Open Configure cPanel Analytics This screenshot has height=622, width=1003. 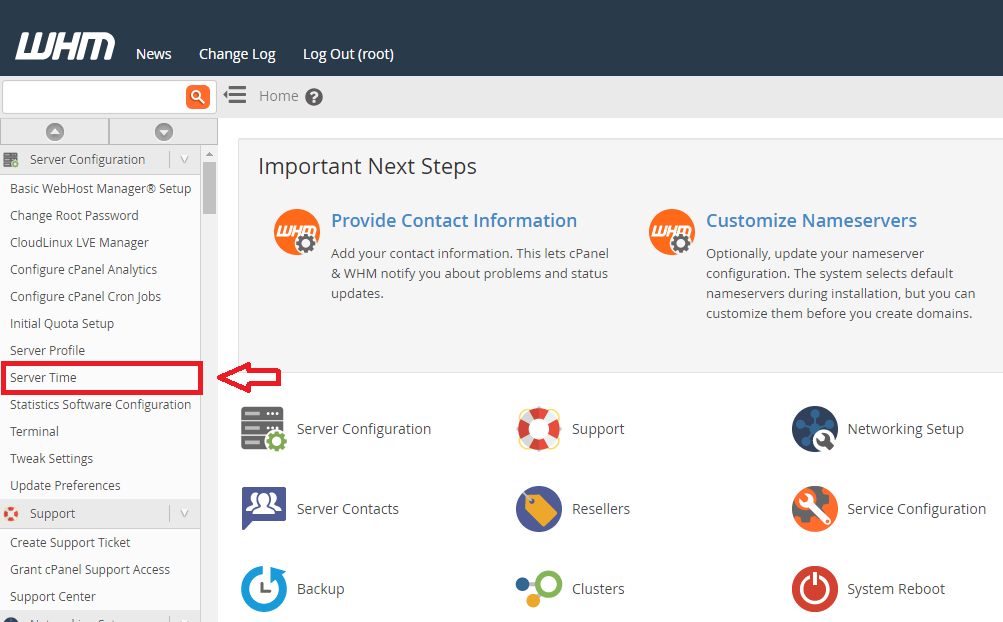pos(83,269)
